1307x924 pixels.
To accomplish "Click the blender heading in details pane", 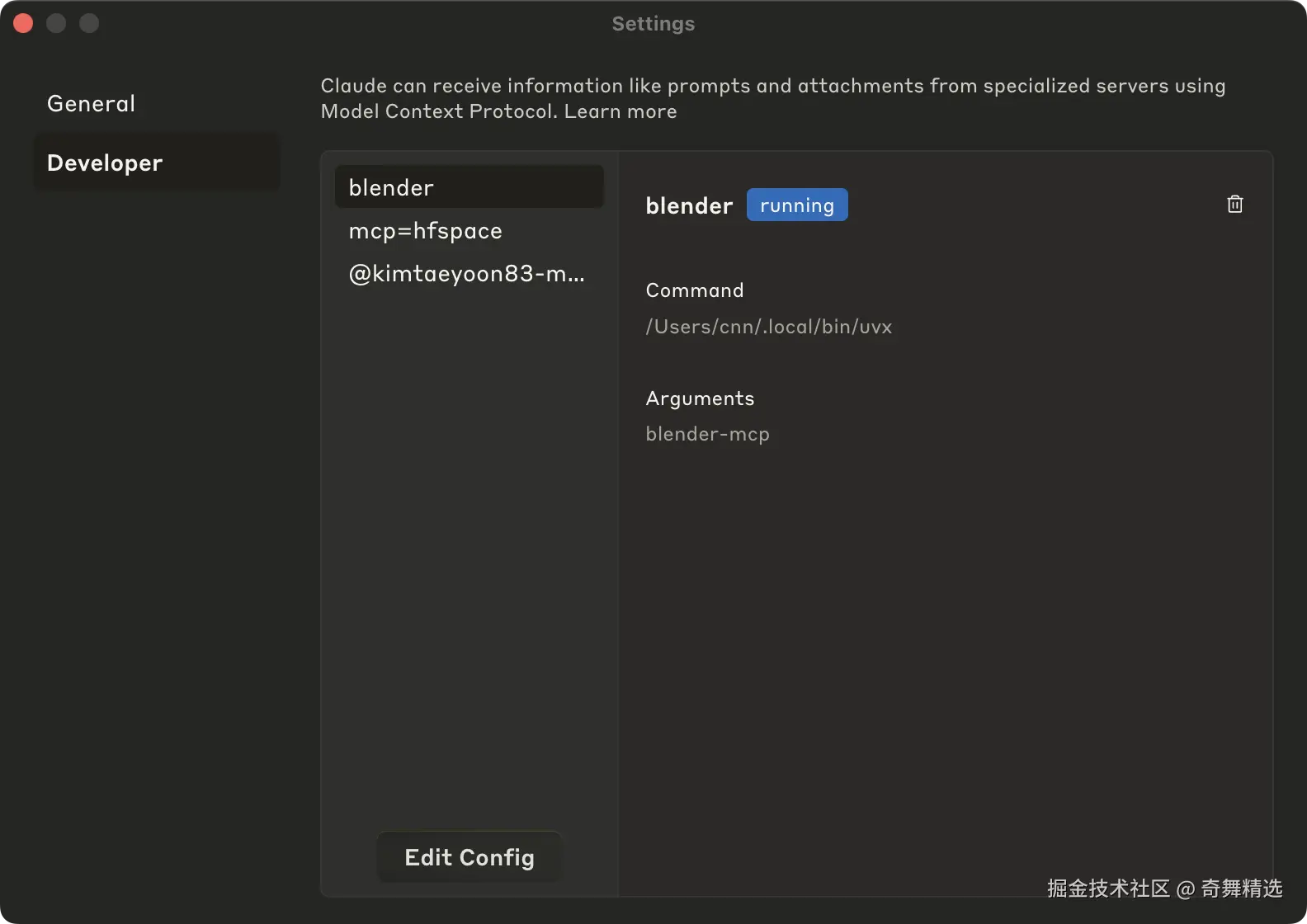I will (689, 205).
